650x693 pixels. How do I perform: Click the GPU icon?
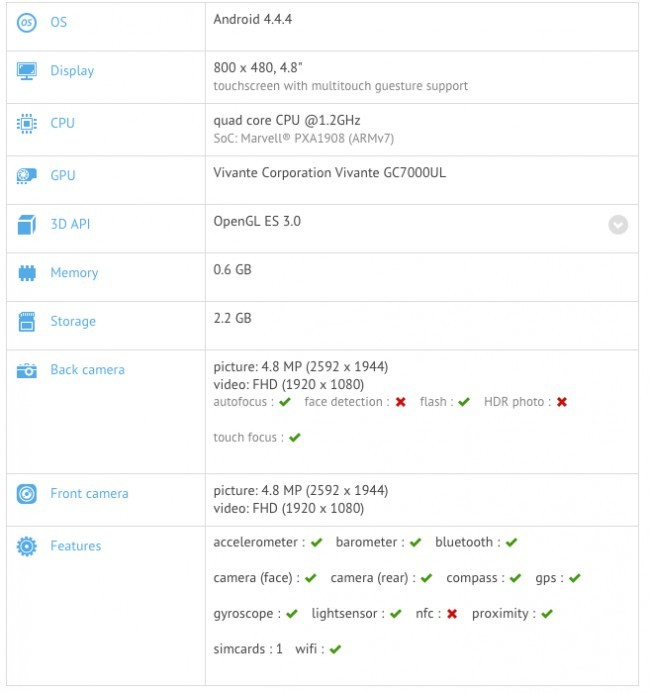pos(27,176)
